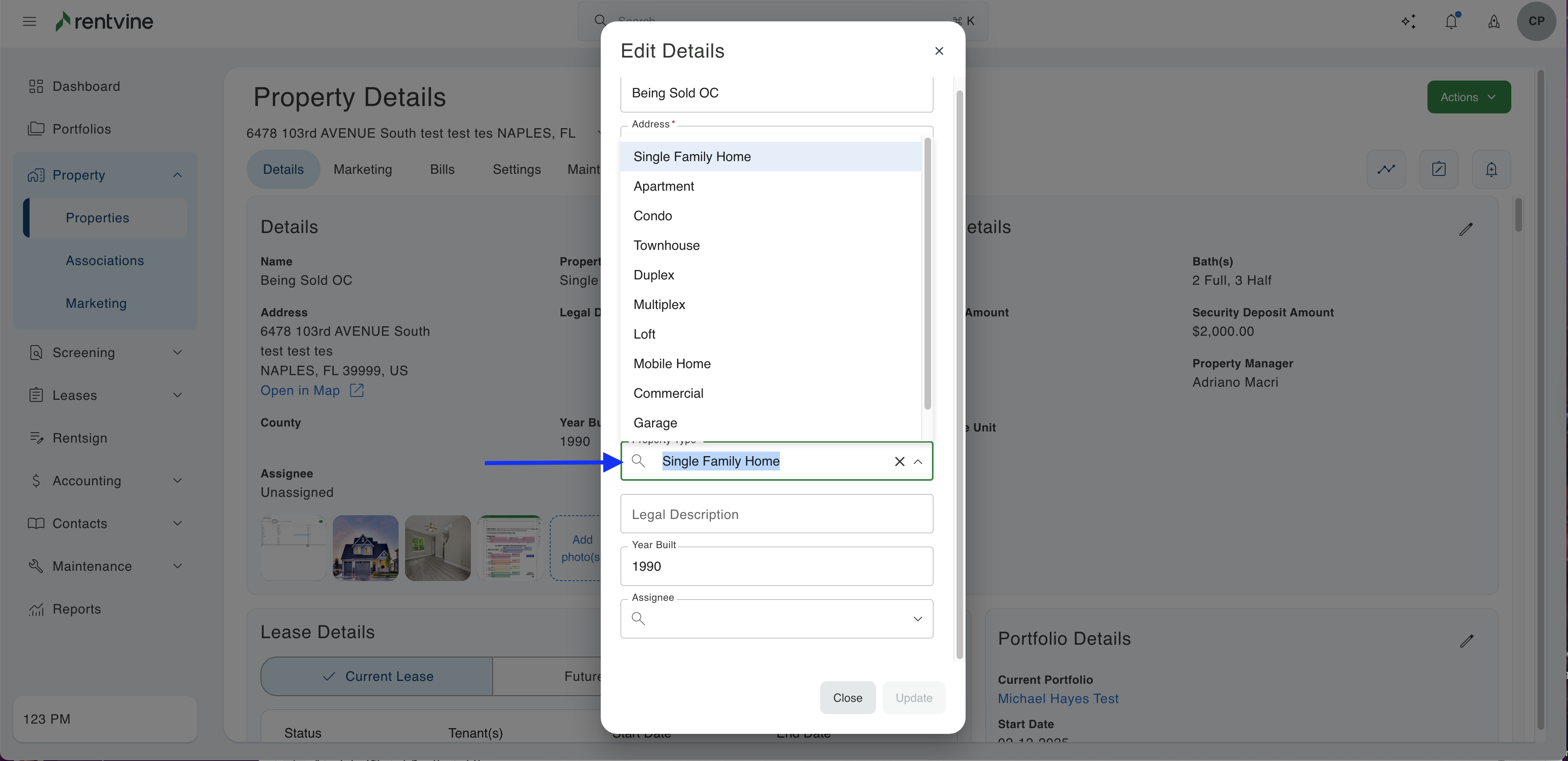The height and width of the screenshot is (761, 1568).
Task: Click the hamburger menu icon
Action: coord(29,22)
